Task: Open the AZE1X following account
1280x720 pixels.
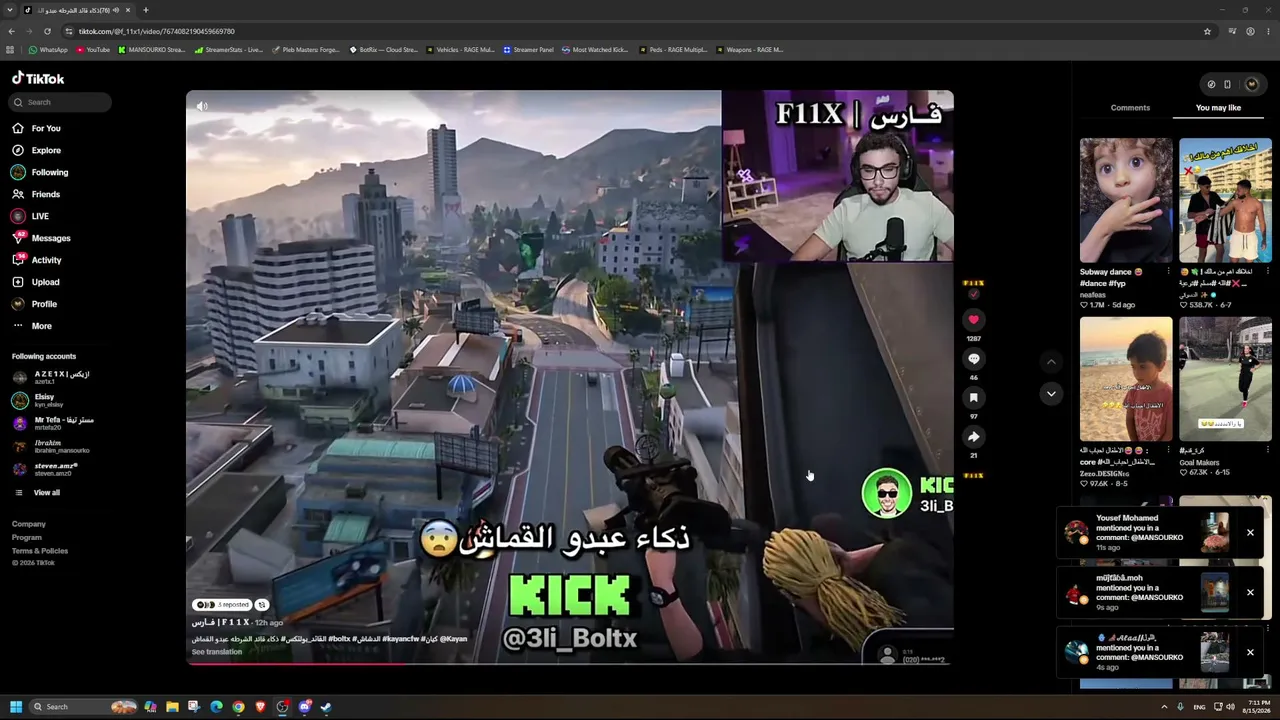Action: click(x=51, y=377)
